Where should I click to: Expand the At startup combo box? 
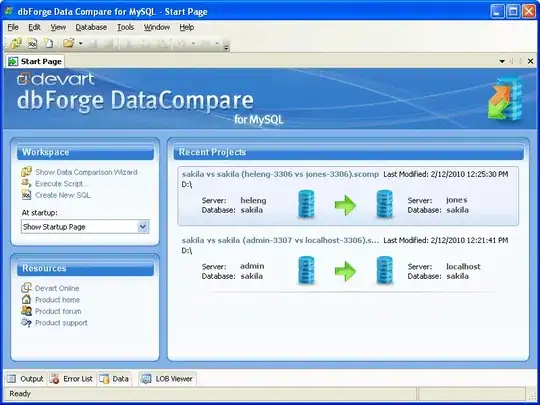pyautogui.click(x=143, y=227)
